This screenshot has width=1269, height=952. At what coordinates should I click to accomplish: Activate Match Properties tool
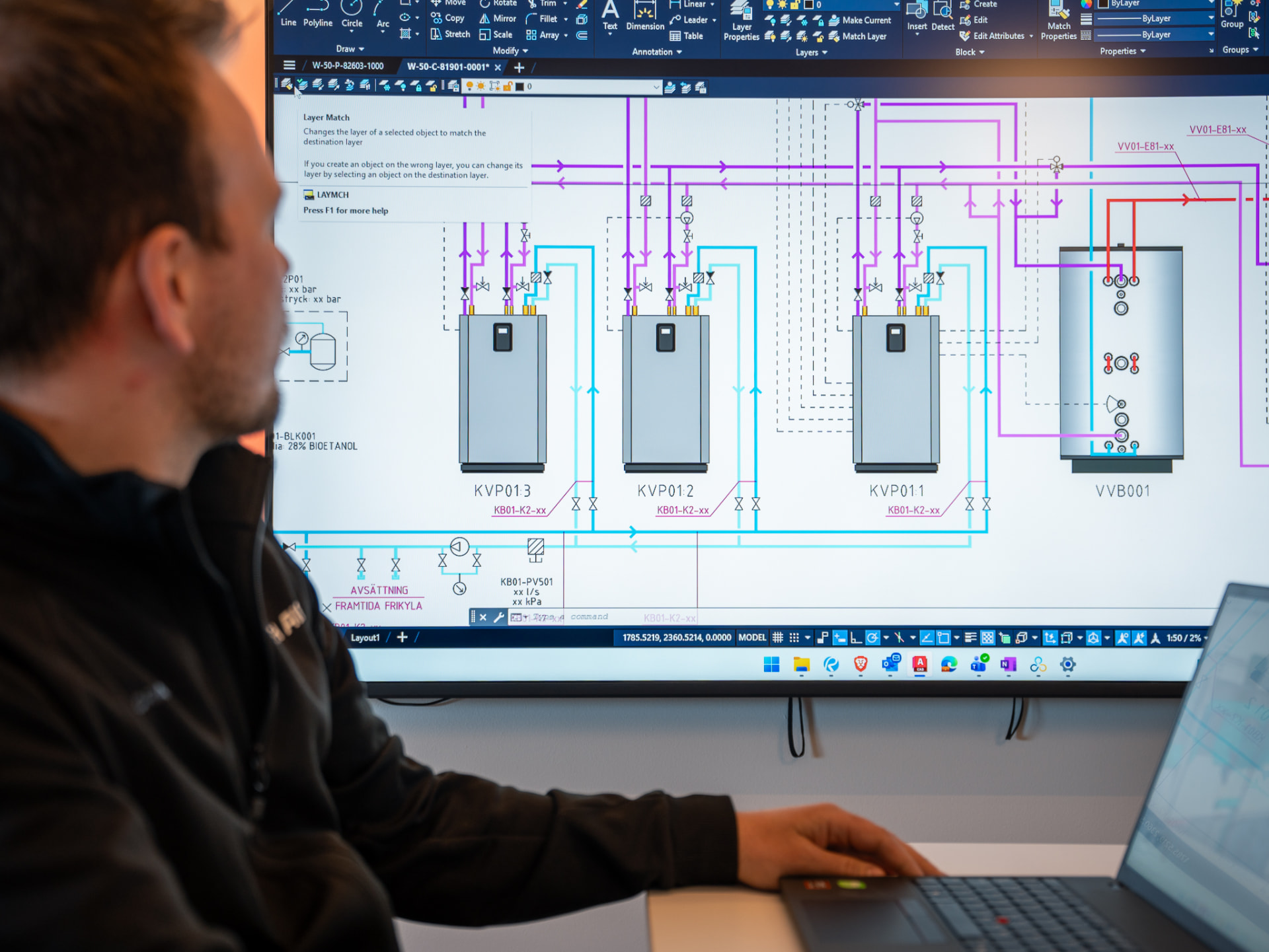pos(1059,21)
